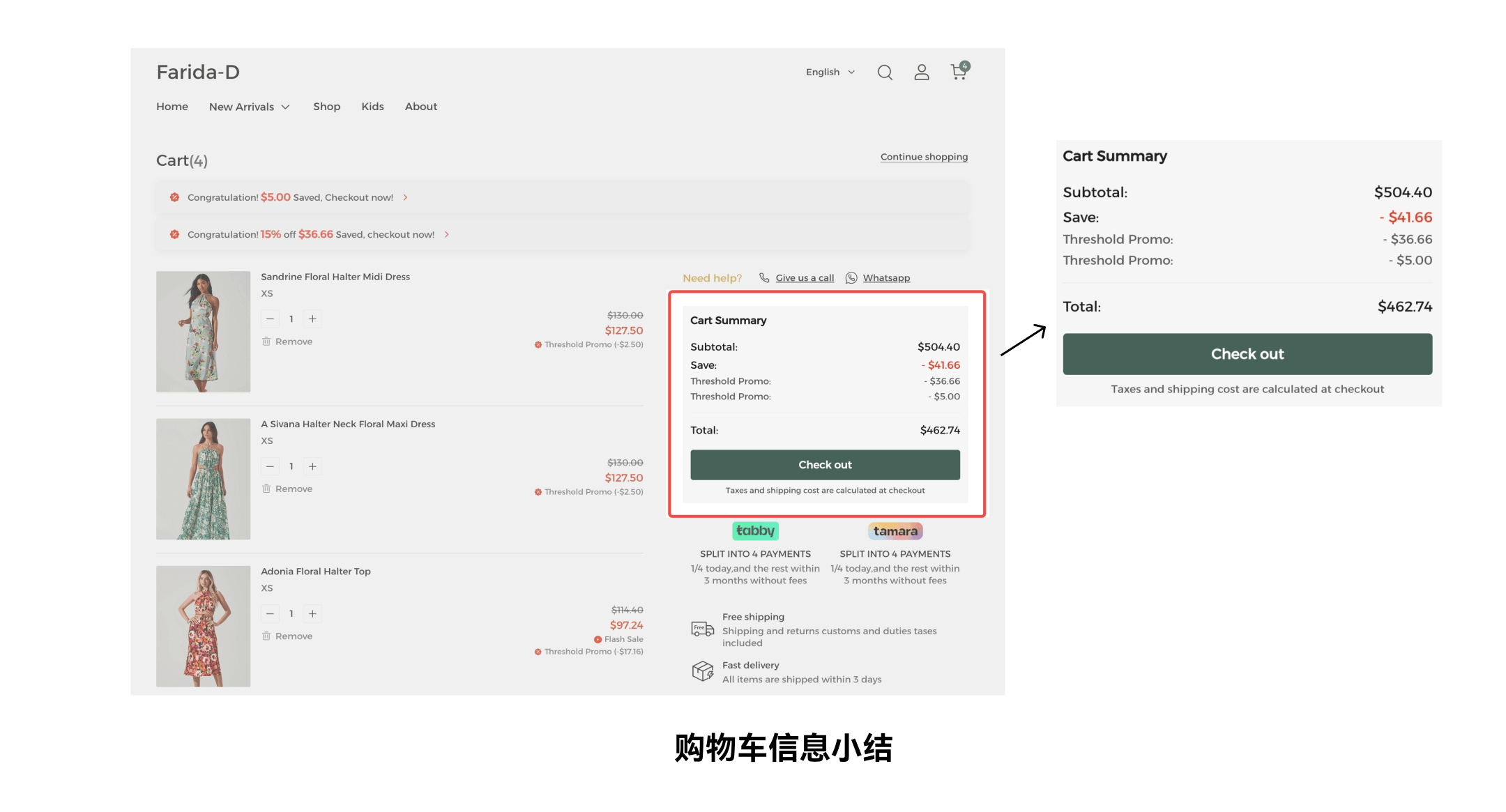The image size is (1506, 812).
Task: Click the search icon in the header
Action: coord(884,71)
